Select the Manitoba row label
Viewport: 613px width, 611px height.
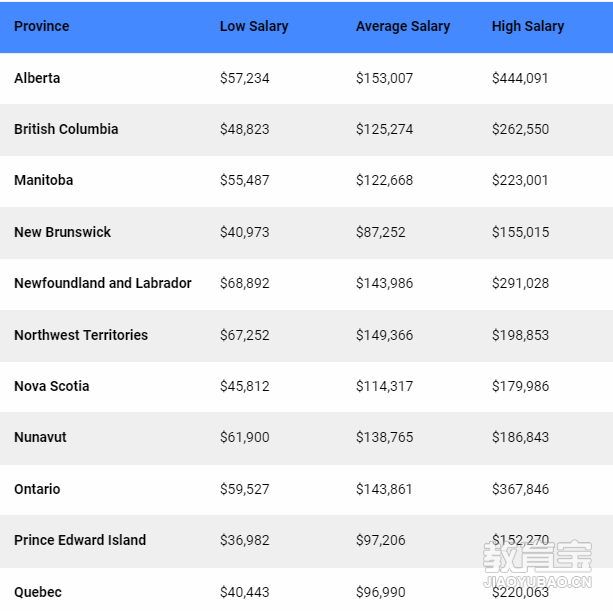pos(43,180)
